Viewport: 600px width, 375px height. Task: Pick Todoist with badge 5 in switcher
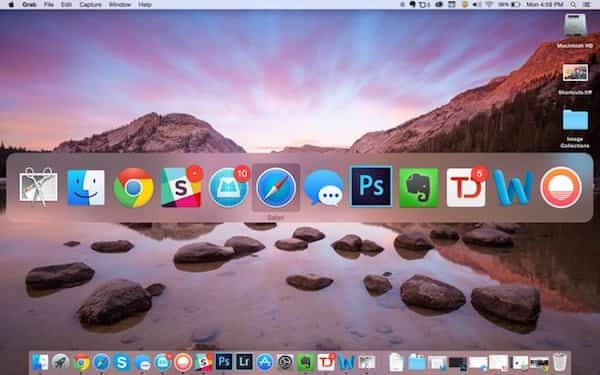(466, 188)
